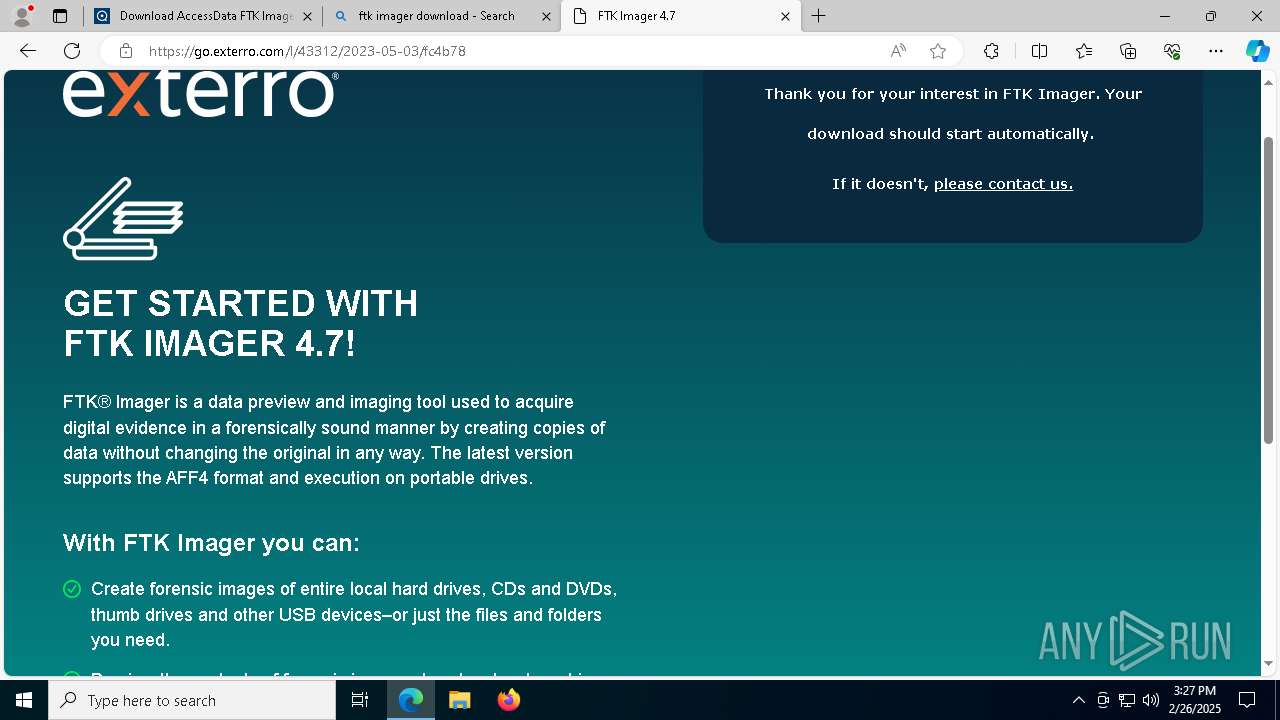Open the notification center
The height and width of the screenshot is (720, 1280).
pyautogui.click(x=1247, y=700)
